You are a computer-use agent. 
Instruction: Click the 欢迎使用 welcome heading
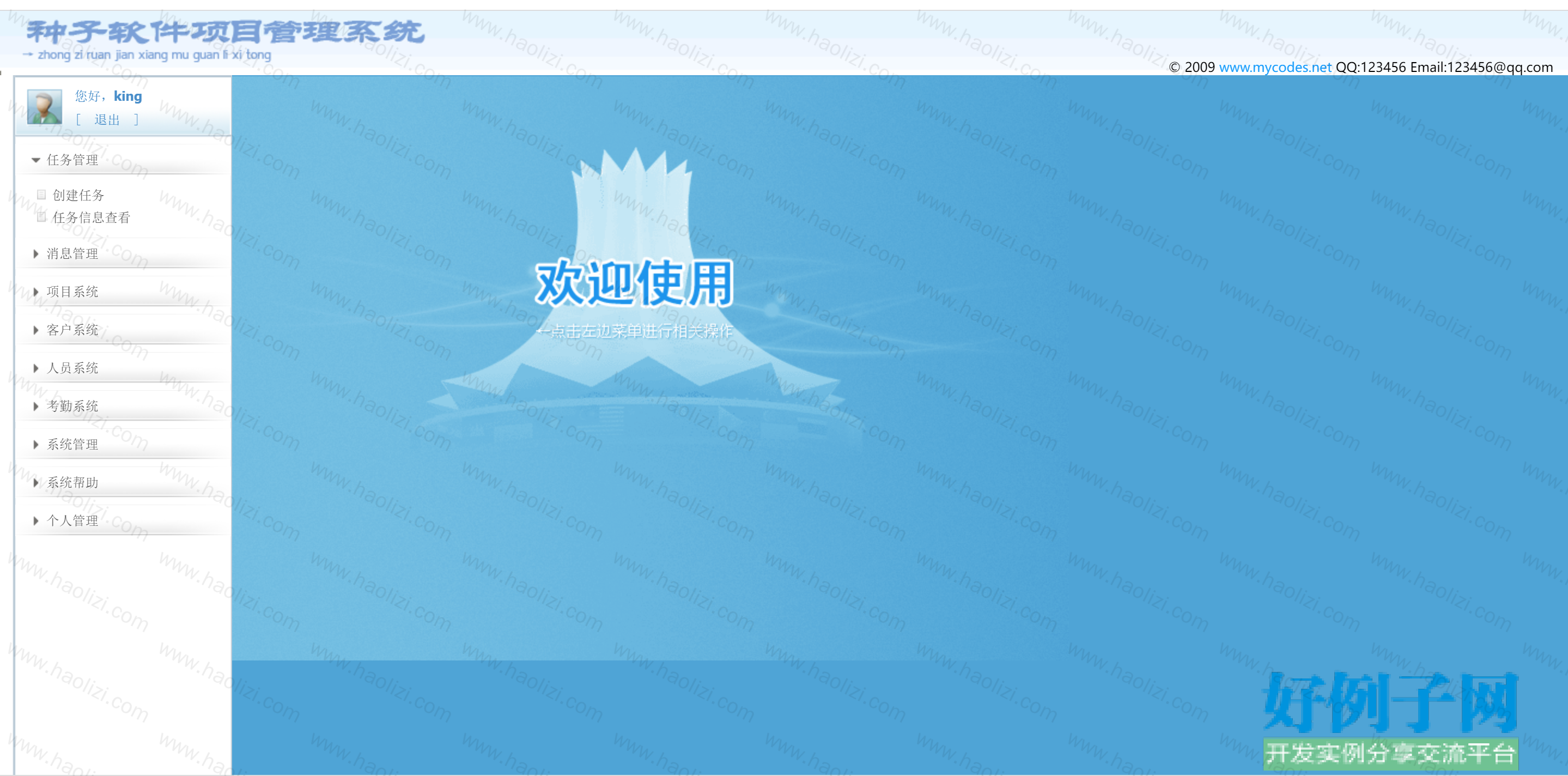pos(634,283)
